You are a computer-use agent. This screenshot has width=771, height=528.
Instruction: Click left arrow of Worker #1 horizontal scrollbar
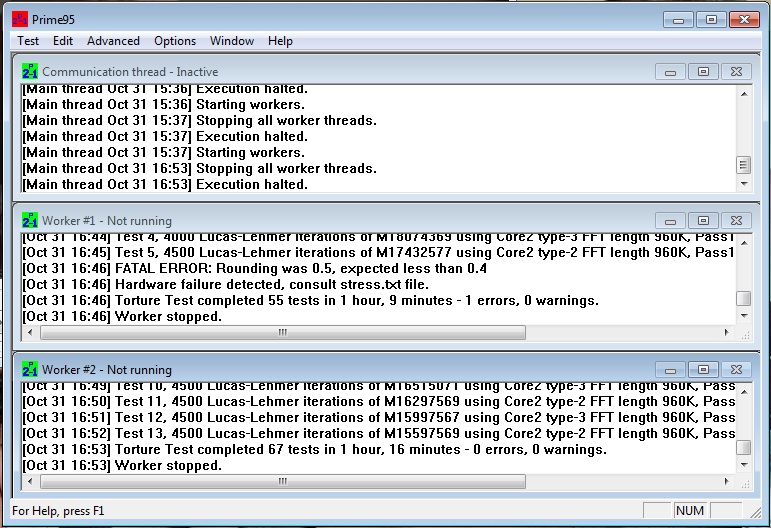(x=30, y=332)
